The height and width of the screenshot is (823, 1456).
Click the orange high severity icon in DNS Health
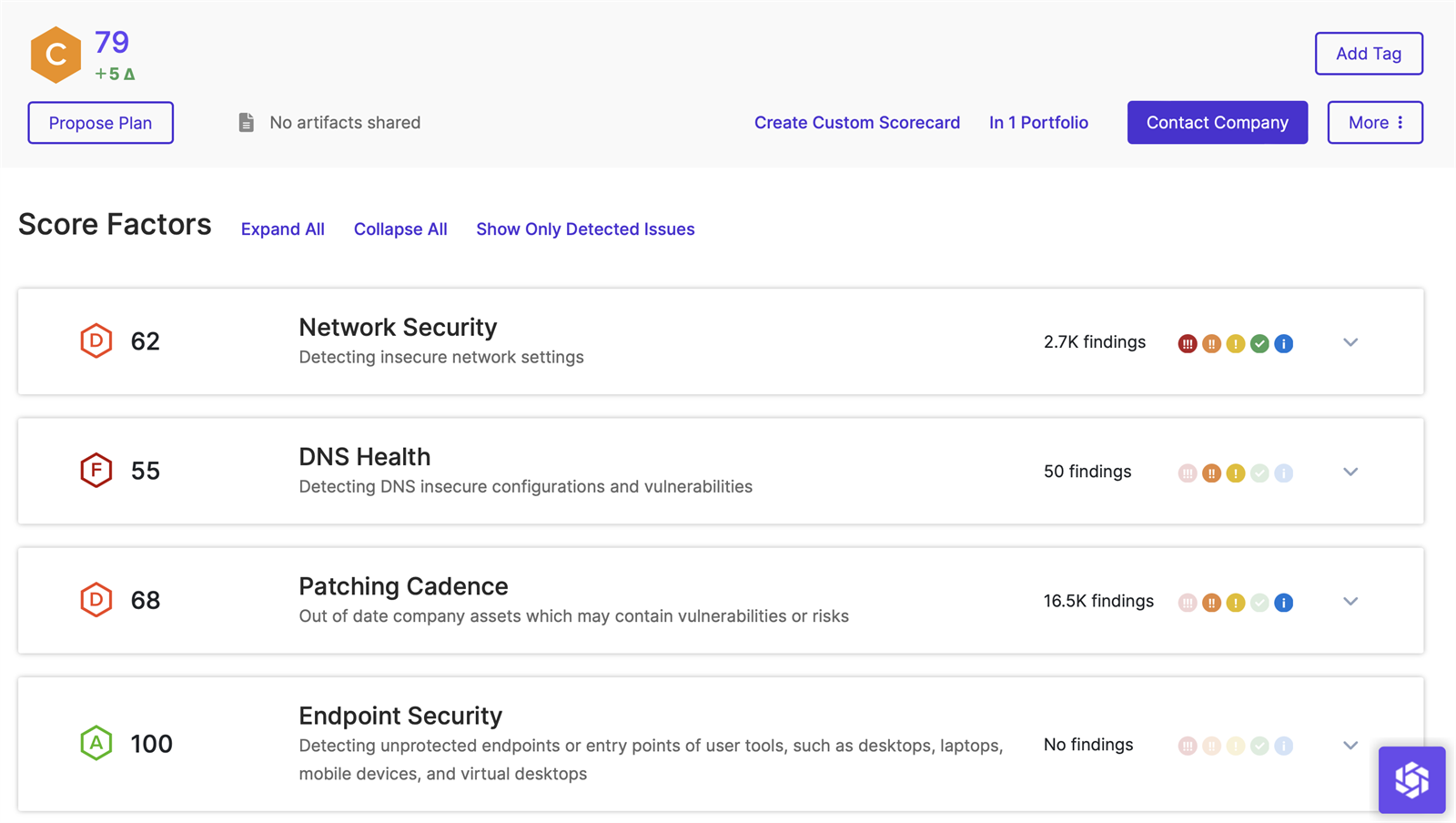pos(1211,472)
